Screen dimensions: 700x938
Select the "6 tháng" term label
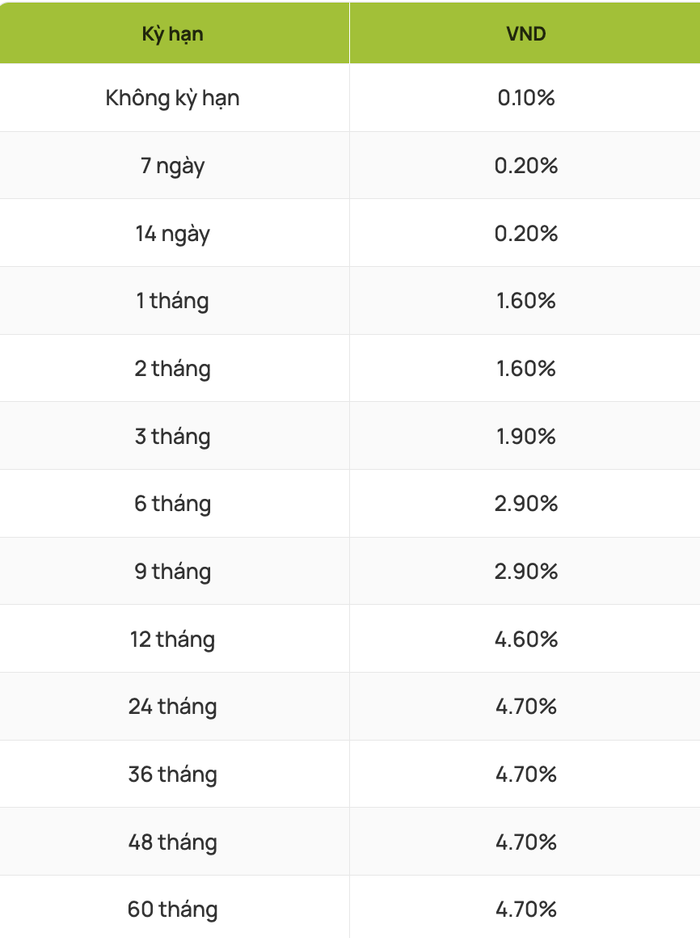172,504
